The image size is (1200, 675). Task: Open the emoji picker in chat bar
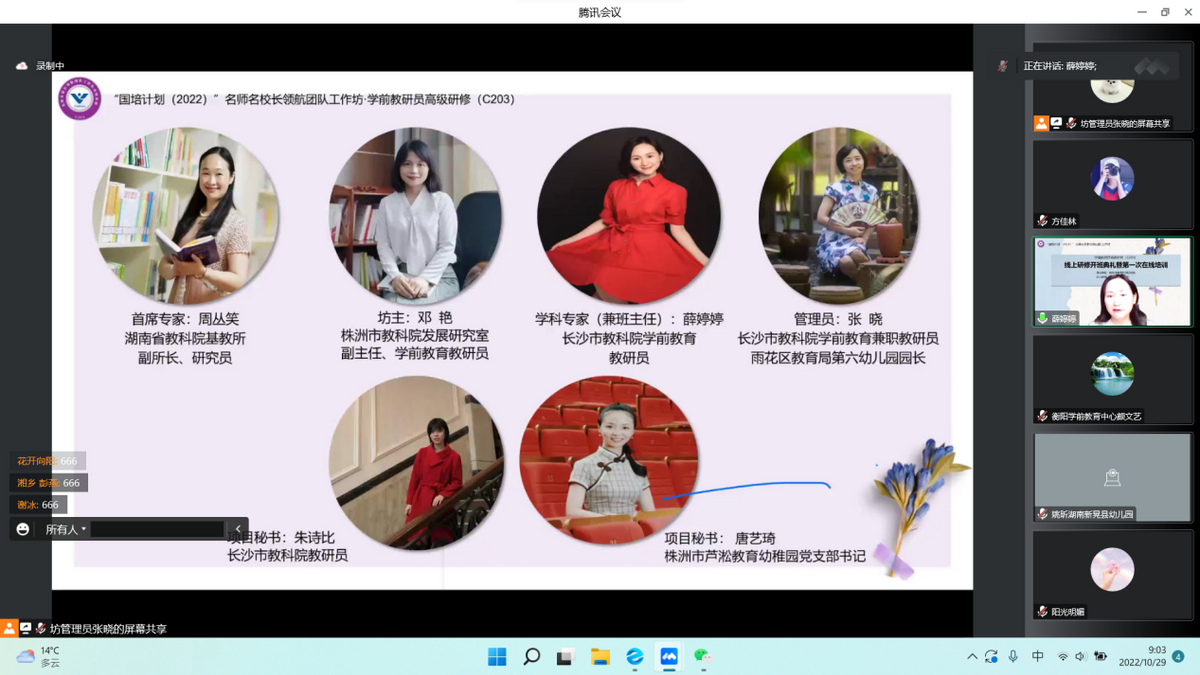pos(23,529)
